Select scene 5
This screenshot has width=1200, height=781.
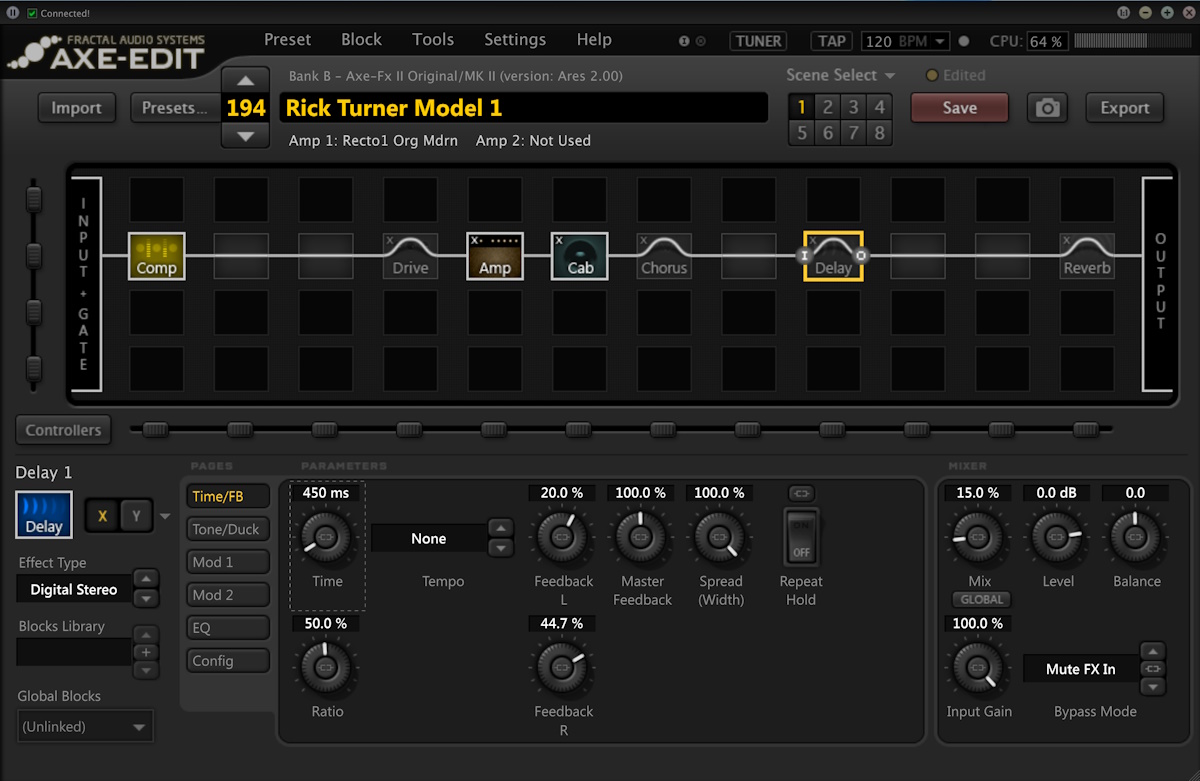click(x=801, y=133)
